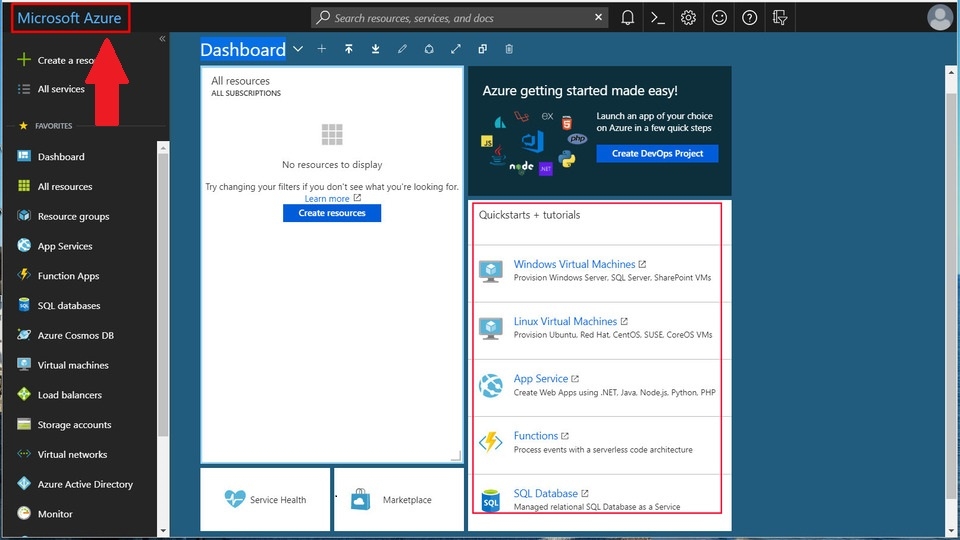Click the SQL Database icon in quickstarts
Image resolution: width=960 pixels, height=540 pixels.
pyautogui.click(x=490, y=500)
